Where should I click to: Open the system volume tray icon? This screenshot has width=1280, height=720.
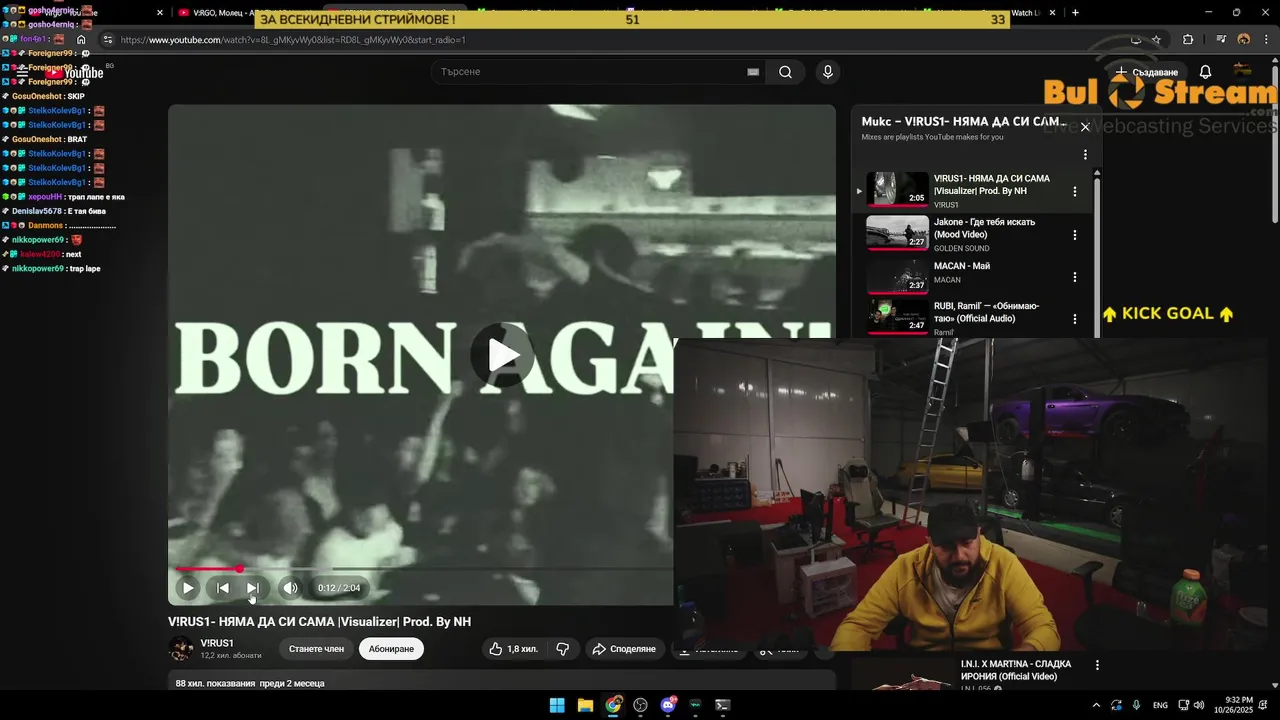tap(1199, 705)
